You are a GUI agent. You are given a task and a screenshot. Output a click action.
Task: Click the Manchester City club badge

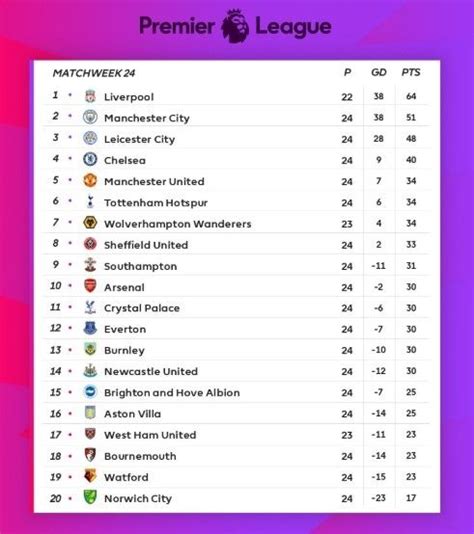tap(90, 117)
